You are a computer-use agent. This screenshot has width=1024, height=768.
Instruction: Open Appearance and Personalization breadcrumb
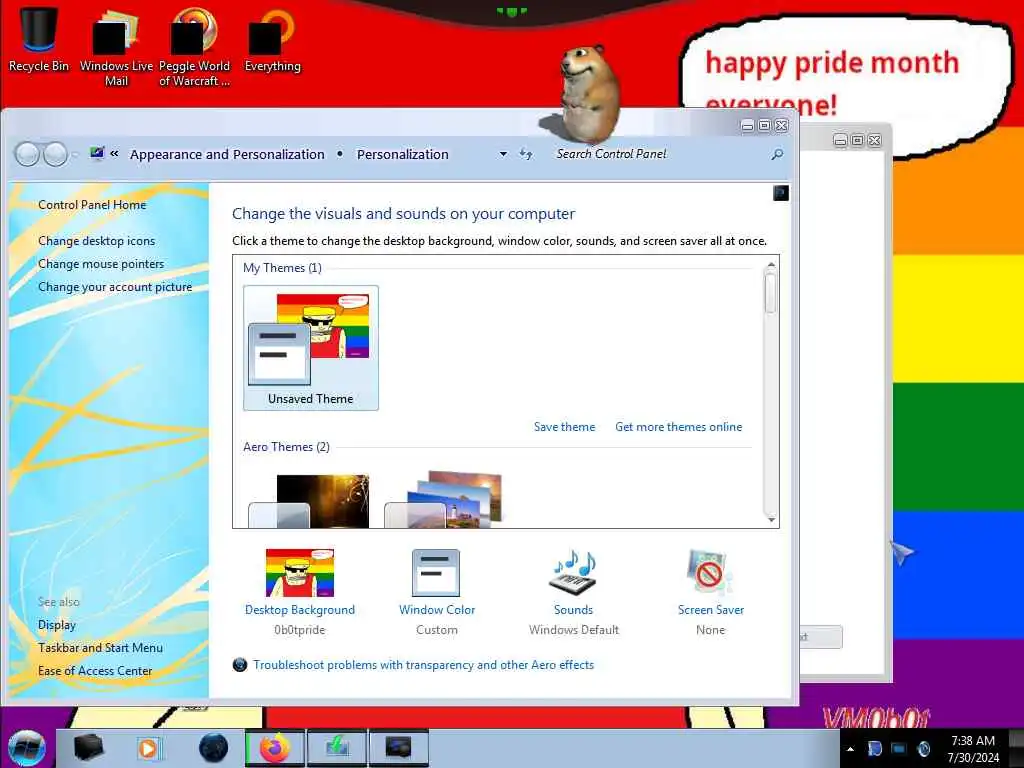coord(227,154)
